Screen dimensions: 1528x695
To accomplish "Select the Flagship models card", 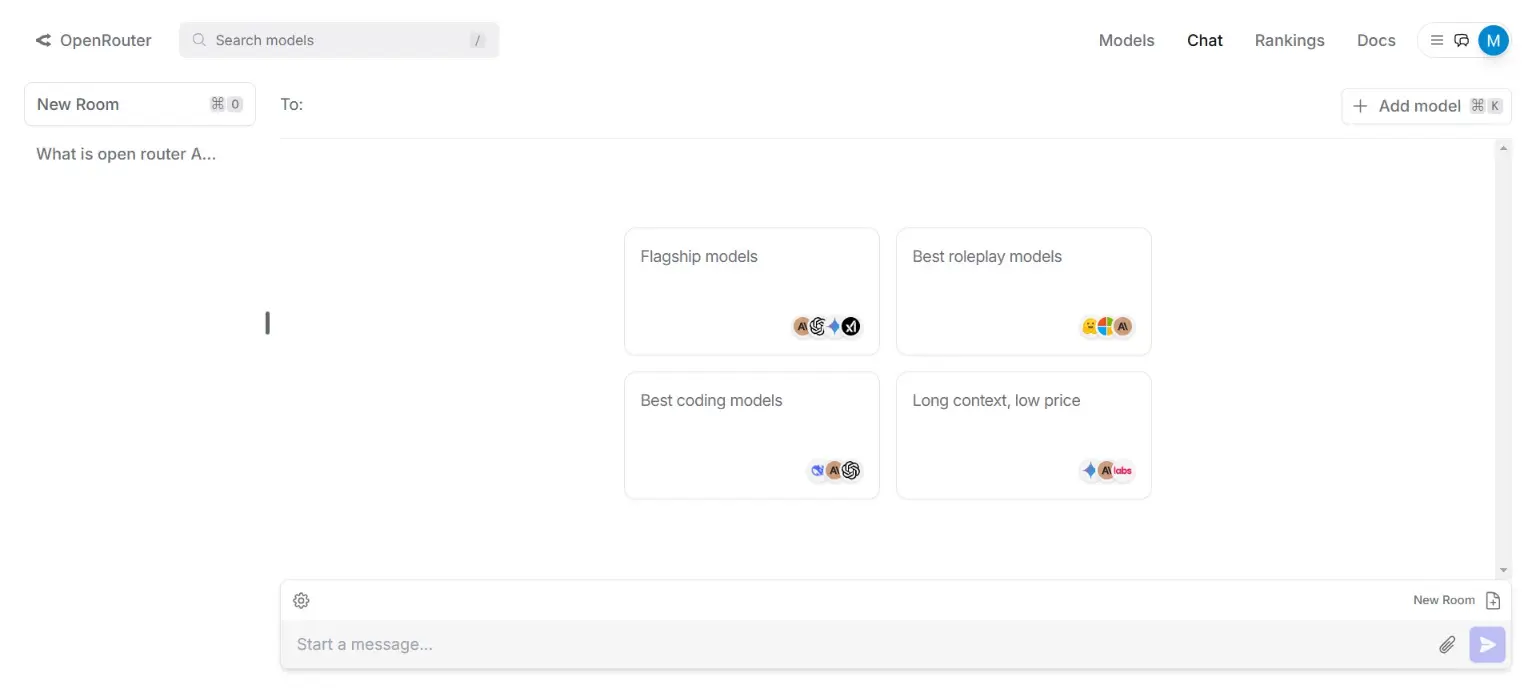I will coord(751,290).
